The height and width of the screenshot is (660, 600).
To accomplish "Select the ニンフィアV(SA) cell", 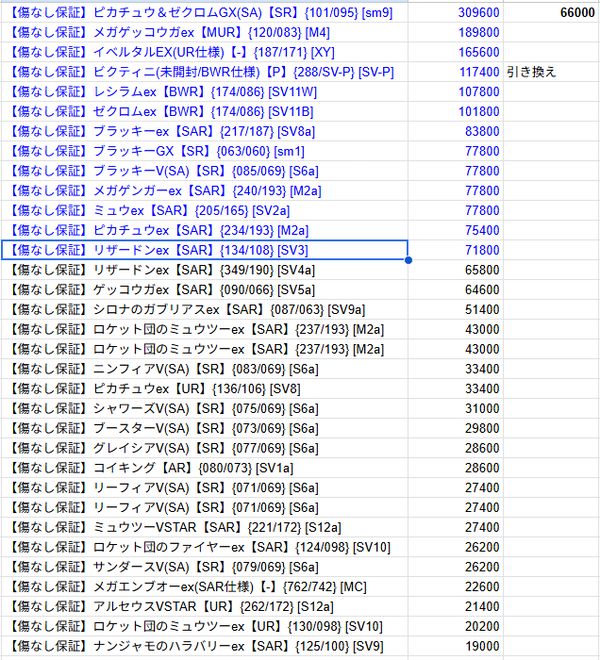I will click(204, 369).
